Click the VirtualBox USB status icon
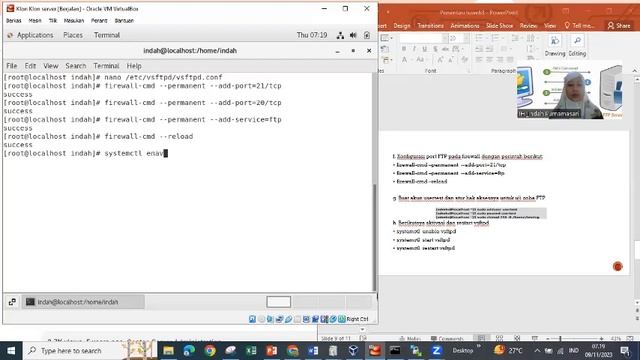640x360 pixels. (288, 319)
